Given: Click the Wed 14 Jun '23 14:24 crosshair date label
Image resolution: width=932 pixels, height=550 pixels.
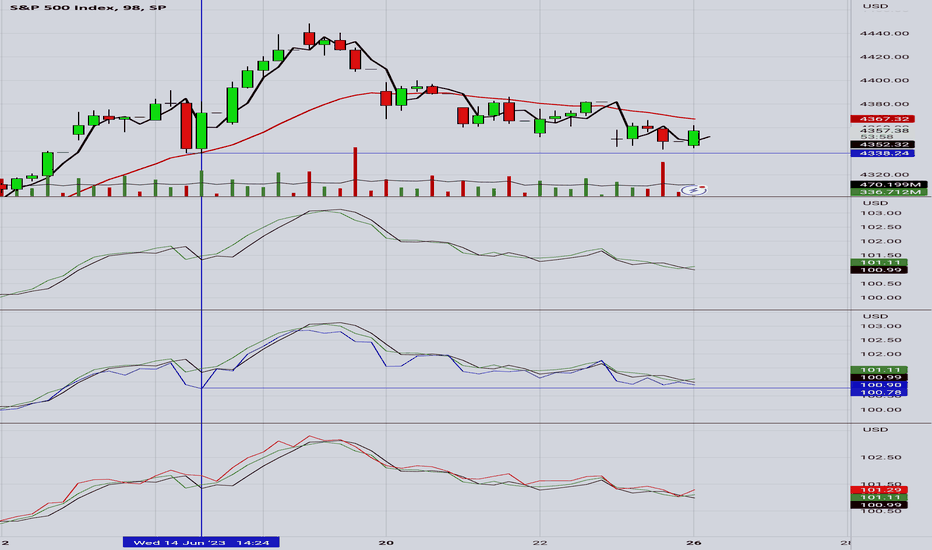Looking at the screenshot, I should [x=201, y=542].
